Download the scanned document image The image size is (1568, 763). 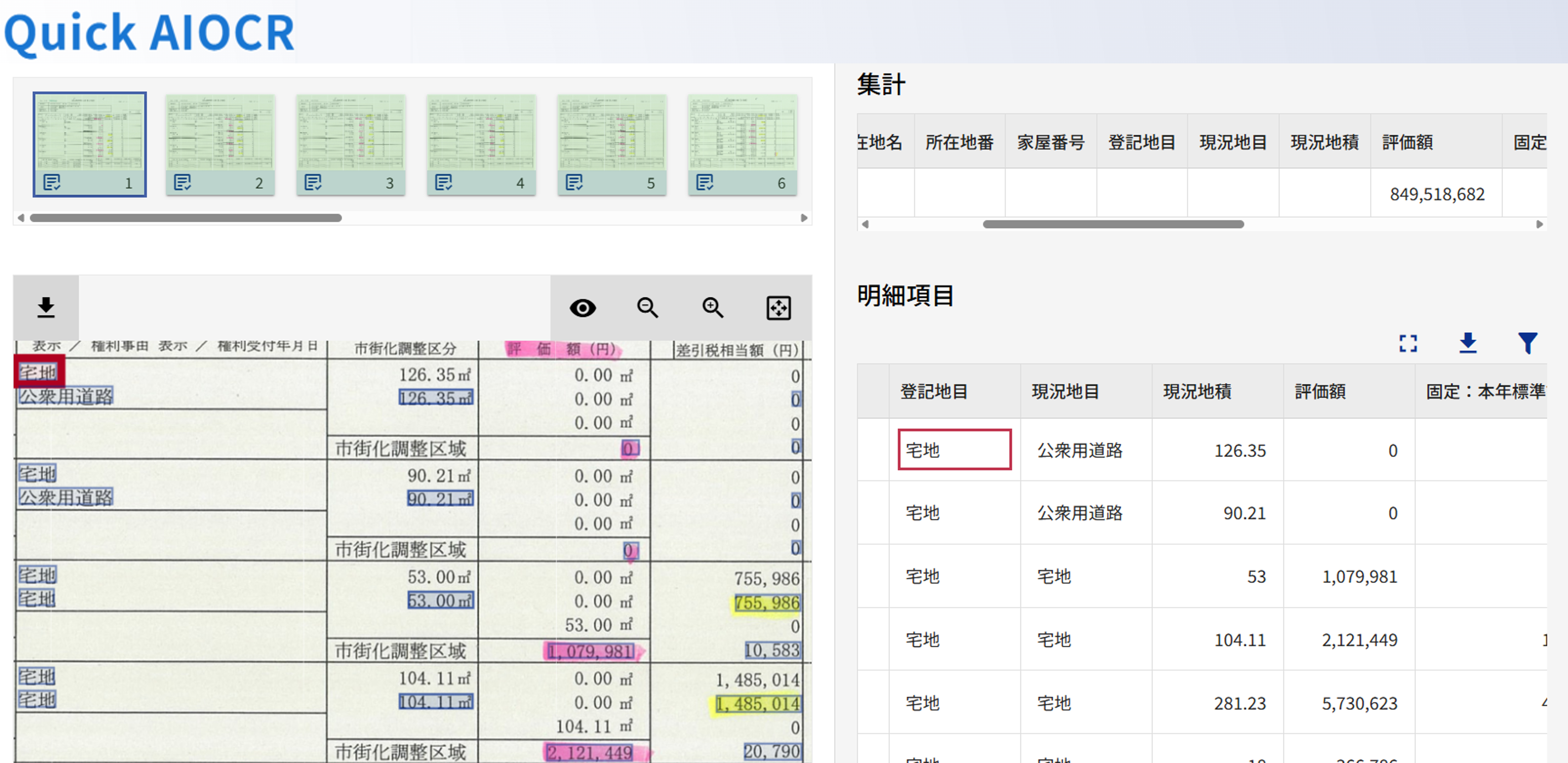pyautogui.click(x=46, y=308)
